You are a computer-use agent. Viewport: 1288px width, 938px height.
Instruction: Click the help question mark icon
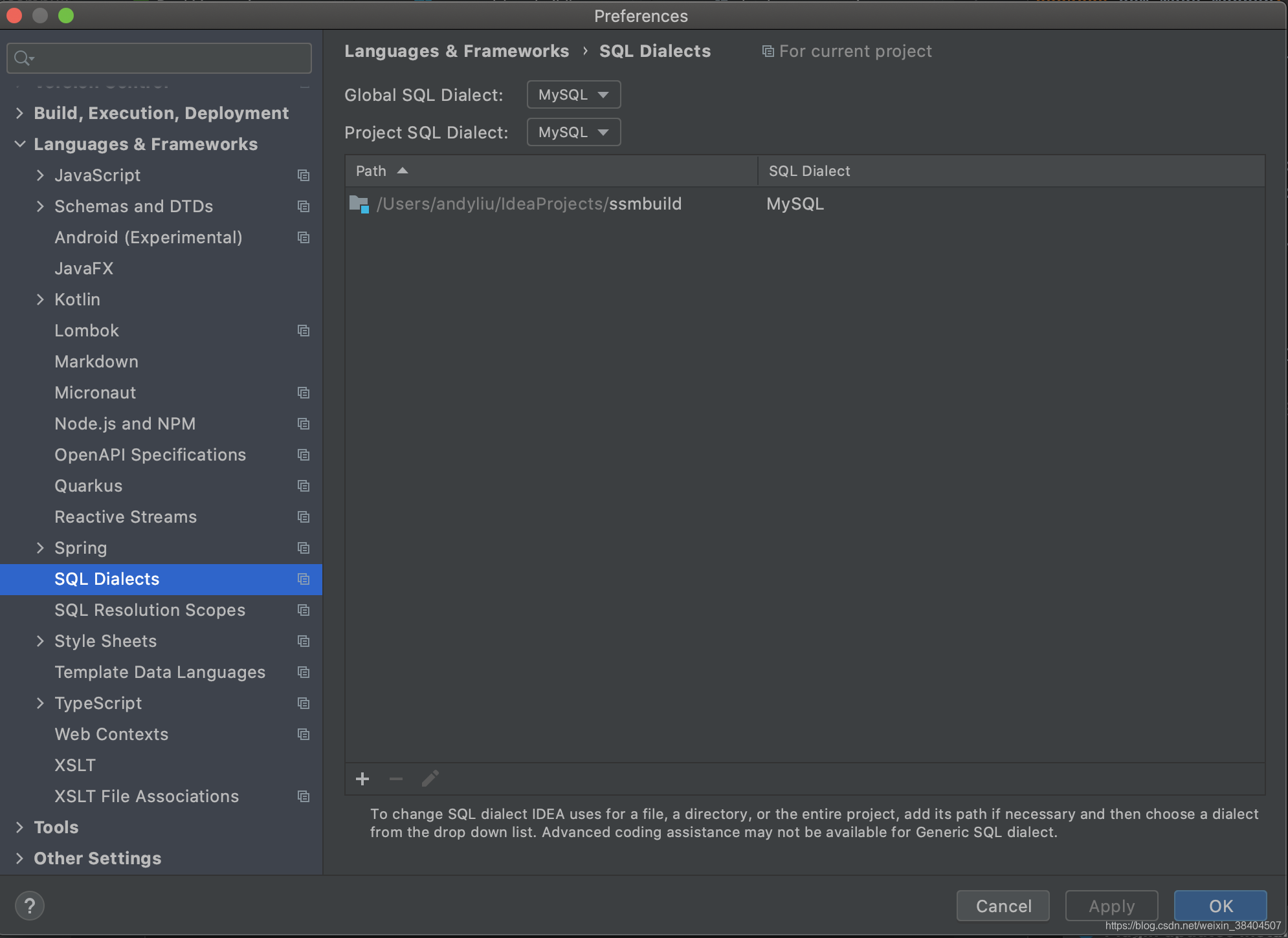click(30, 906)
